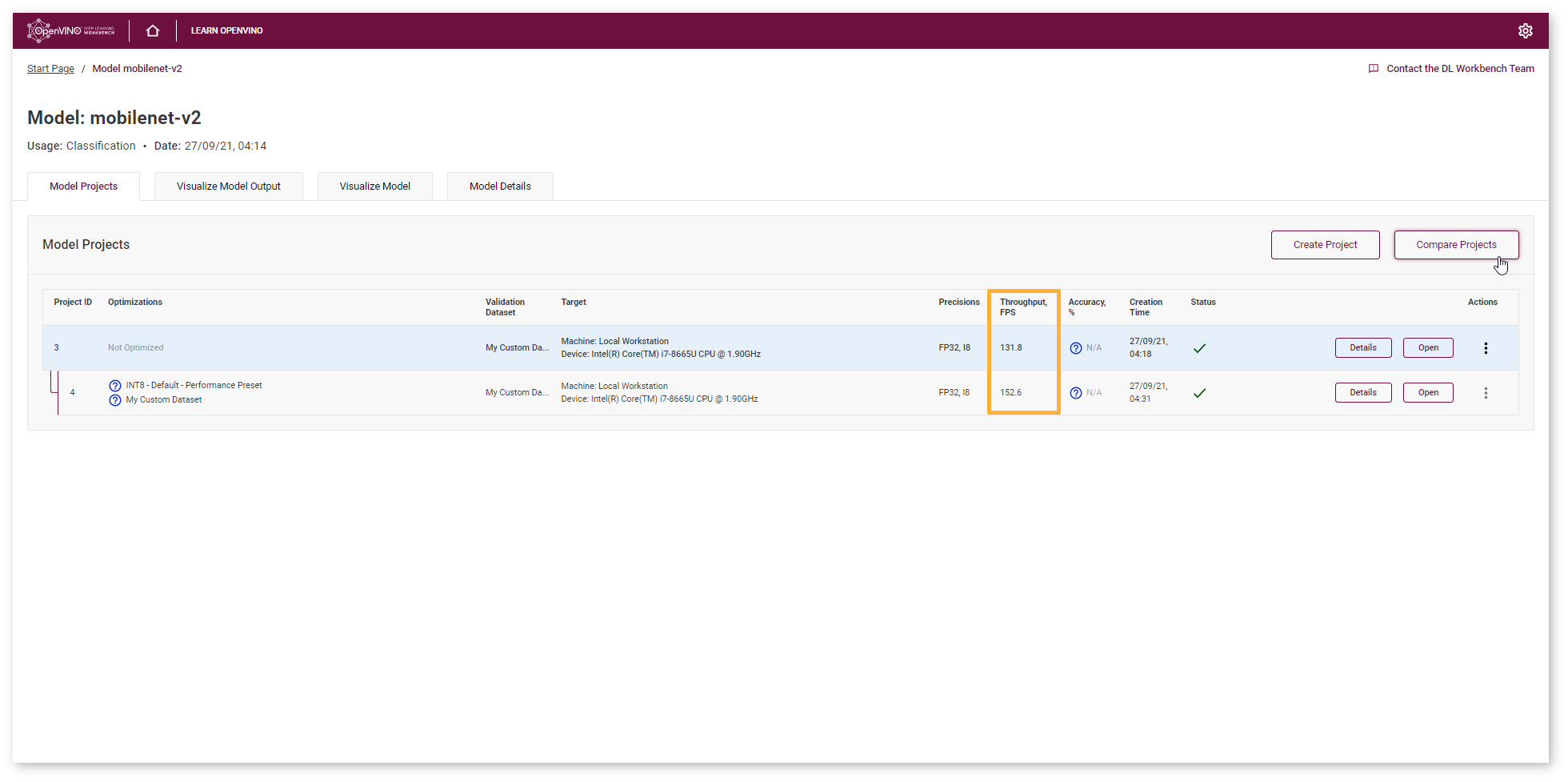Image resolution: width=1568 pixels, height=782 pixels.
Task: Click throughput value 152.6
Action: 1011,393
